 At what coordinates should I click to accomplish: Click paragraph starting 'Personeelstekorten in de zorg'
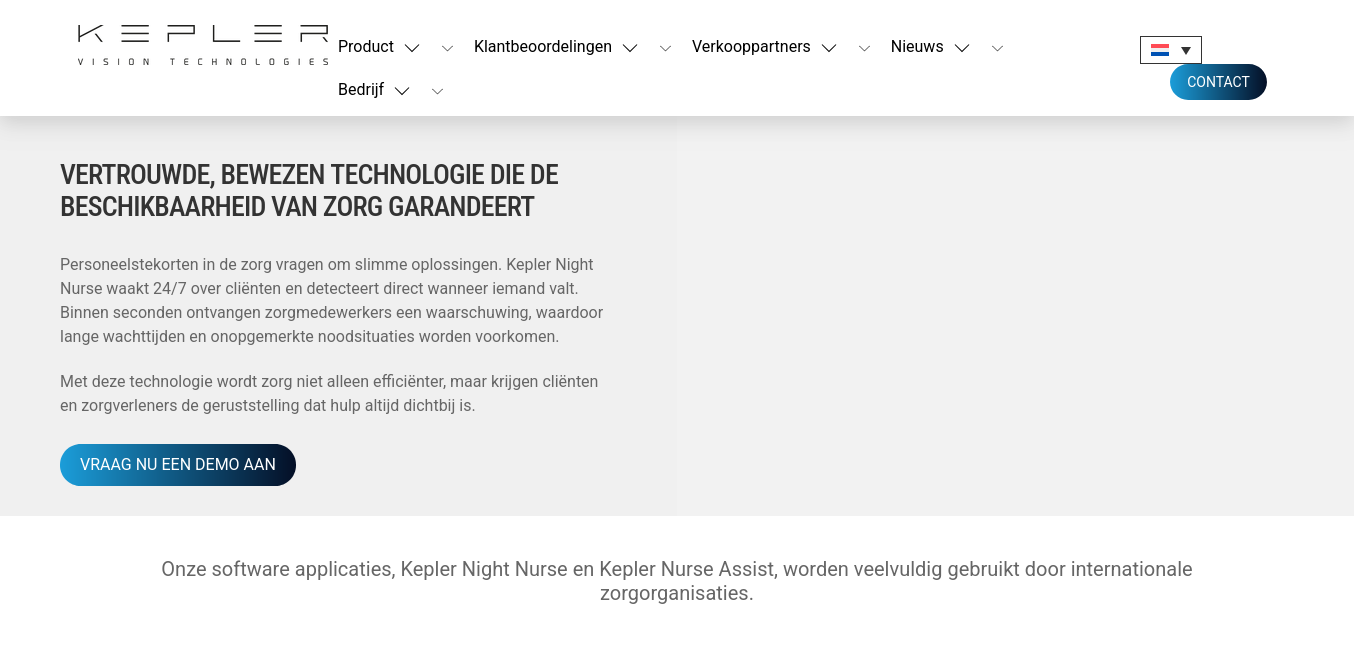[x=332, y=301]
